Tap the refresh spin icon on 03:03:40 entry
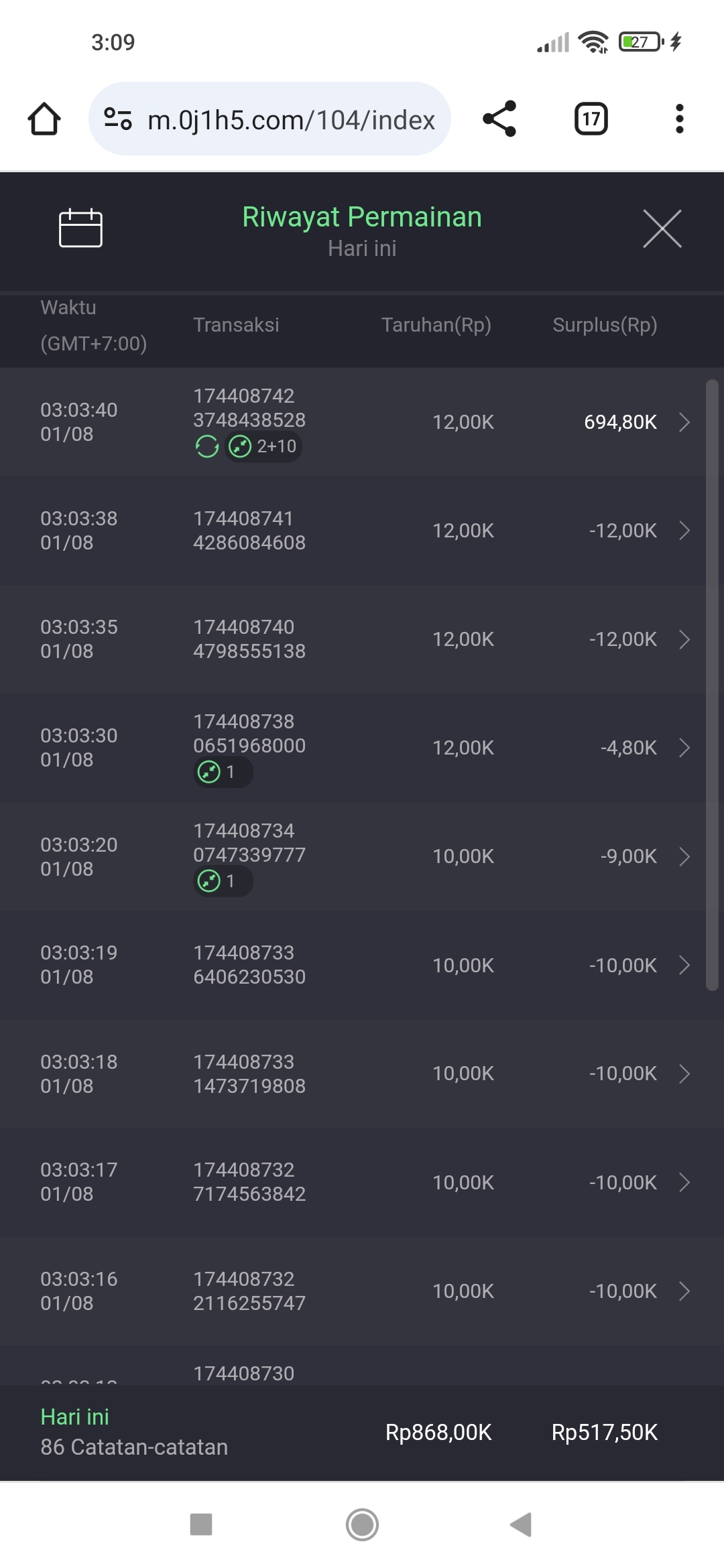 (206, 446)
